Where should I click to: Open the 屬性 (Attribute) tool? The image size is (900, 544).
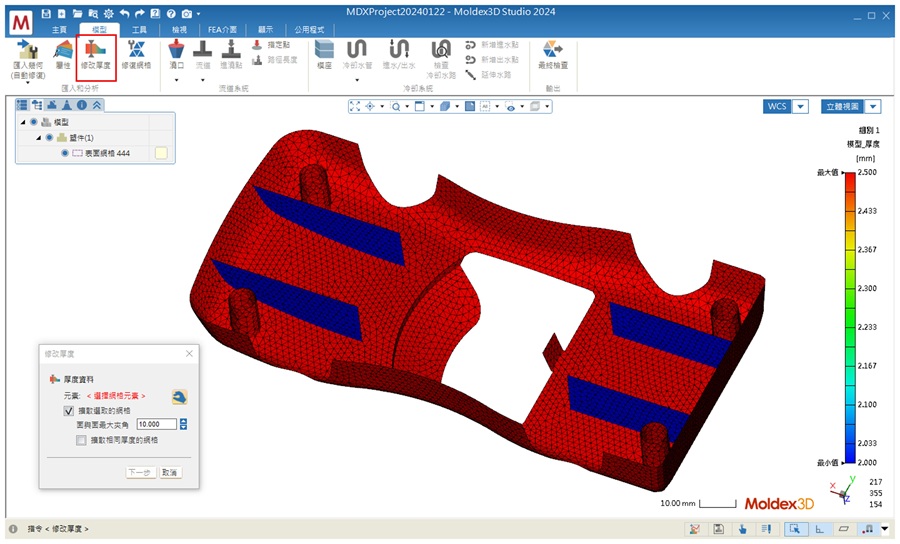click(62, 53)
